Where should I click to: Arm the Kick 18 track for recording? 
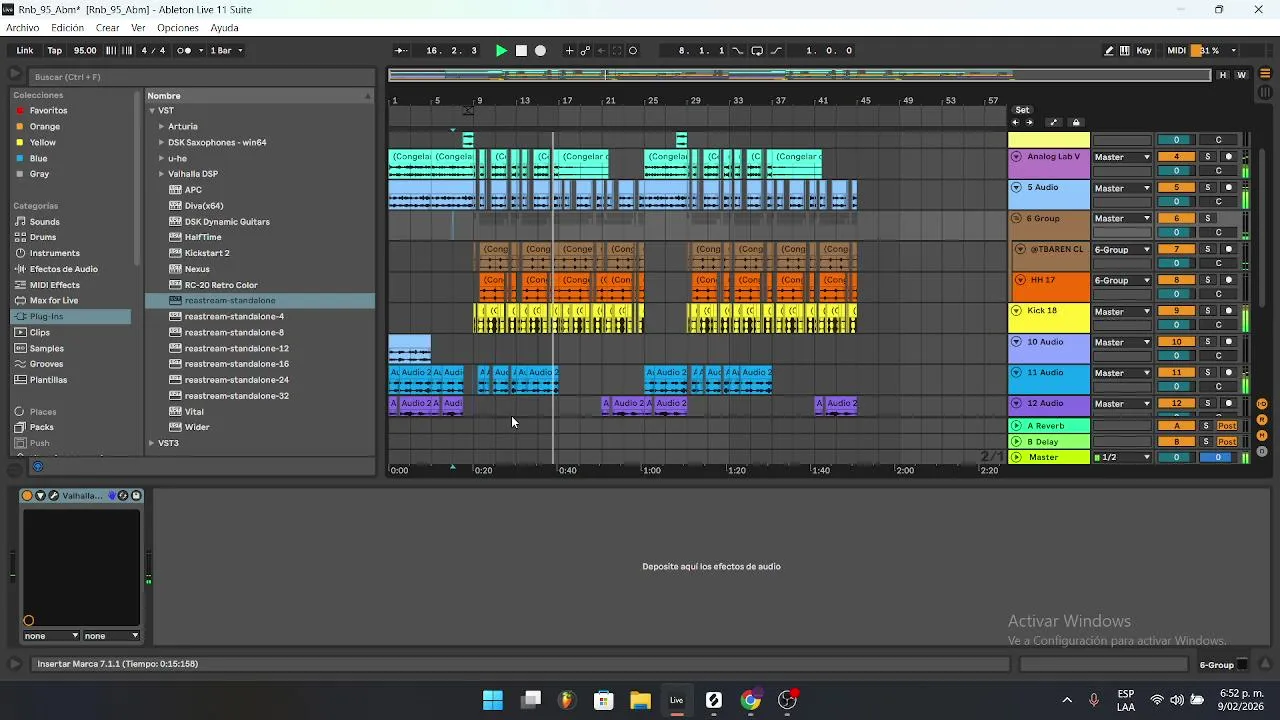(x=1229, y=311)
